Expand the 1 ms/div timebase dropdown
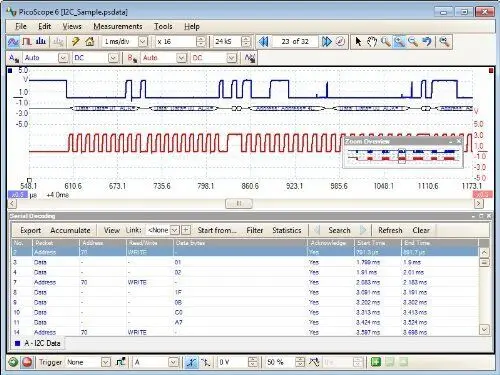Image resolution: width=500 pixels, height=375 pixels. point(143,42)
